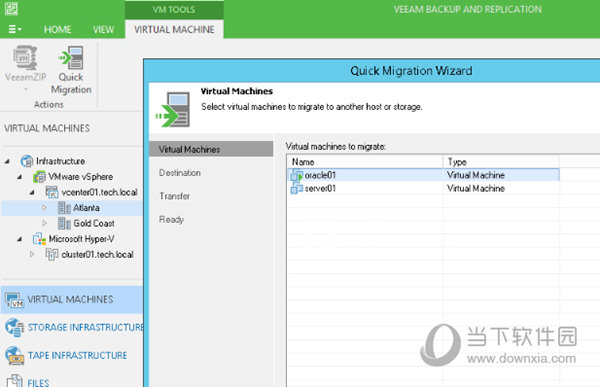
Task: Click the Quick Migration Wizard header icon
Action: [173, 109]
